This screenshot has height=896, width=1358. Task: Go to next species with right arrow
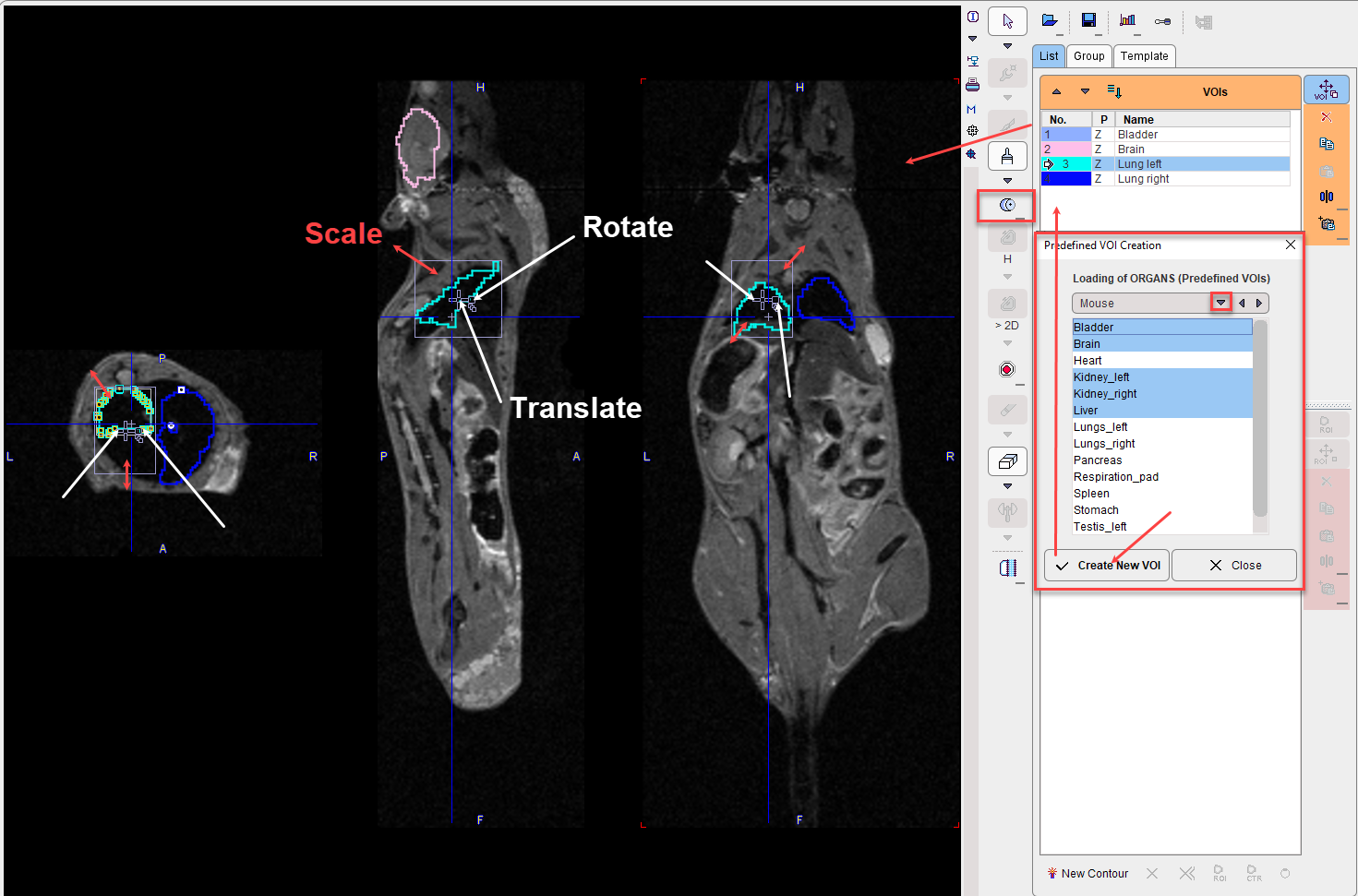1259,303
